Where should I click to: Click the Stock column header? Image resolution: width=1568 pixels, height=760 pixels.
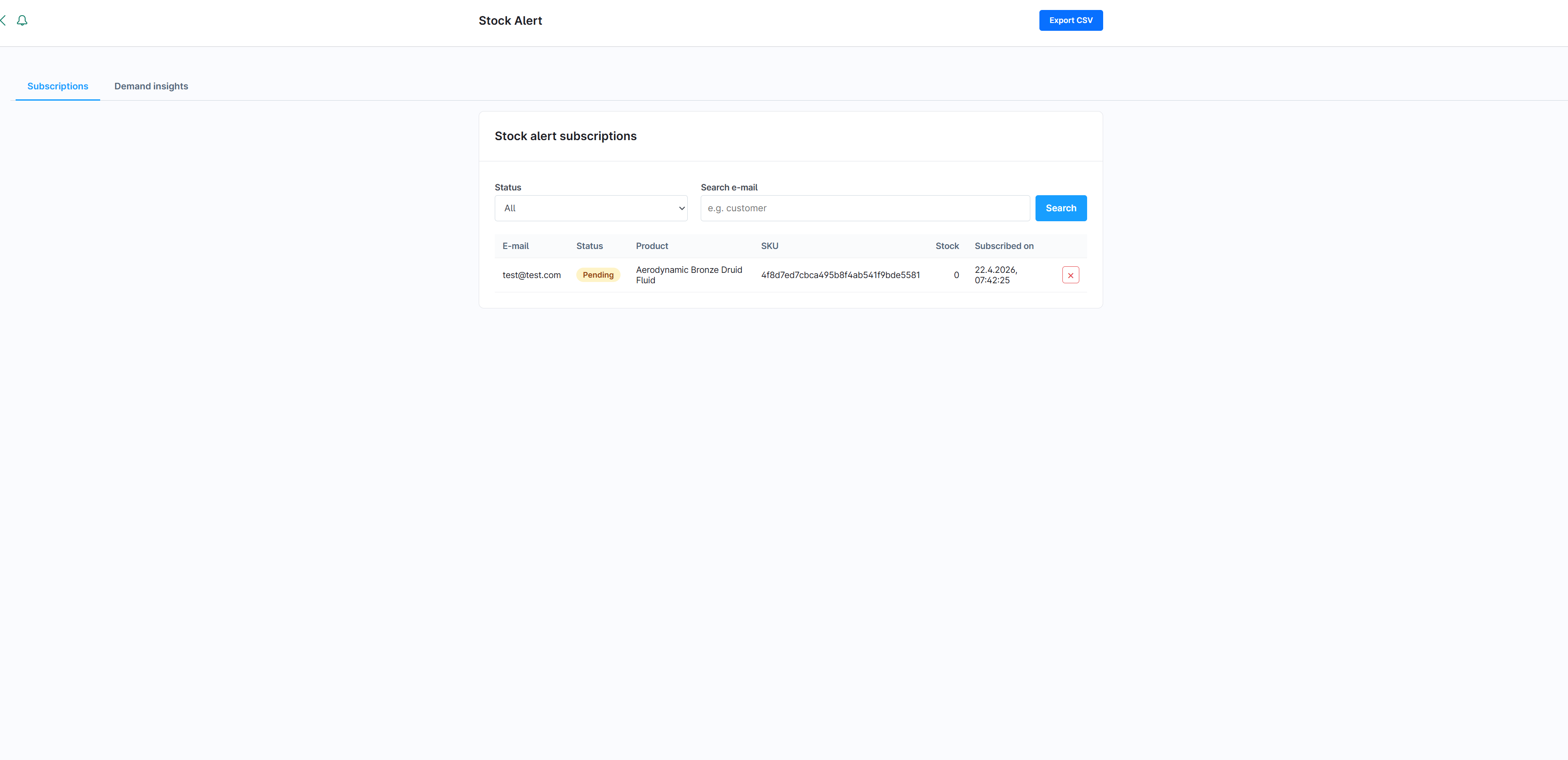coord(947,246)
